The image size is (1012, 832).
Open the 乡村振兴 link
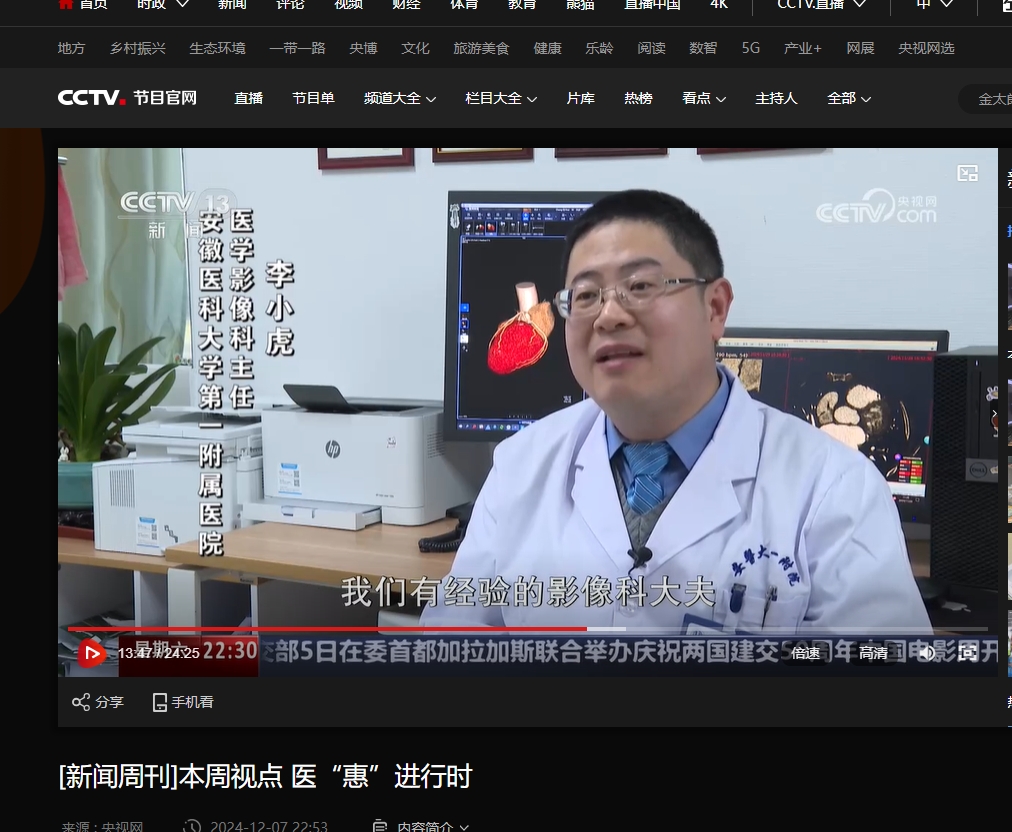point(137,48)
